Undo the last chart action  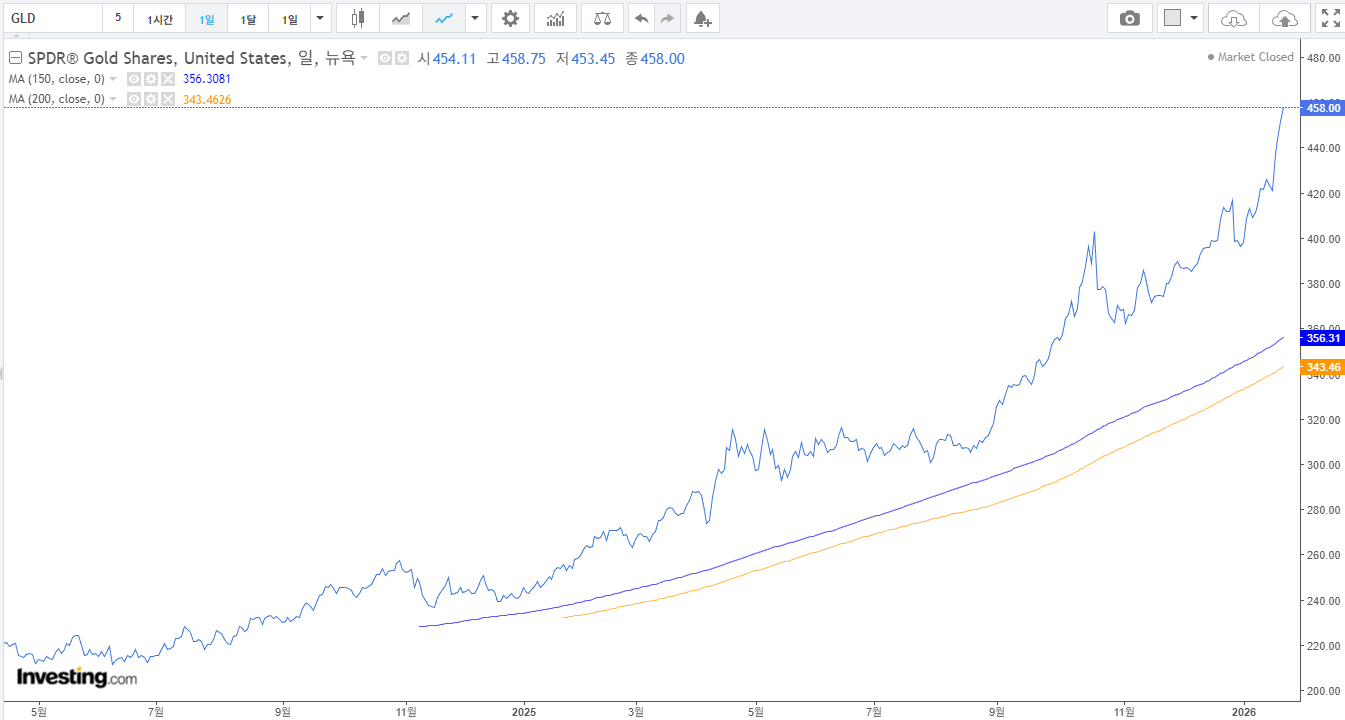click(641, 18)
